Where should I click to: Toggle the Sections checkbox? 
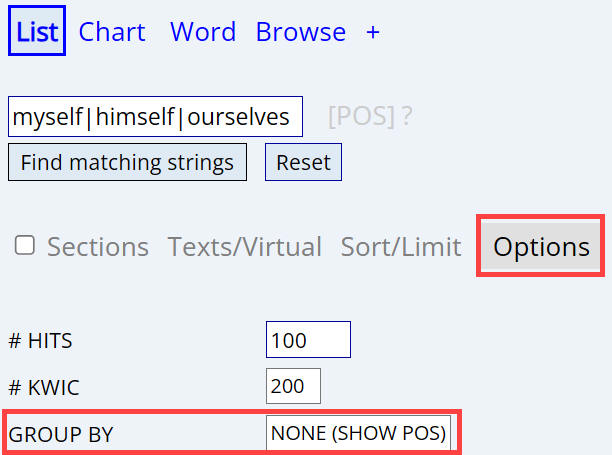(26, 246)
